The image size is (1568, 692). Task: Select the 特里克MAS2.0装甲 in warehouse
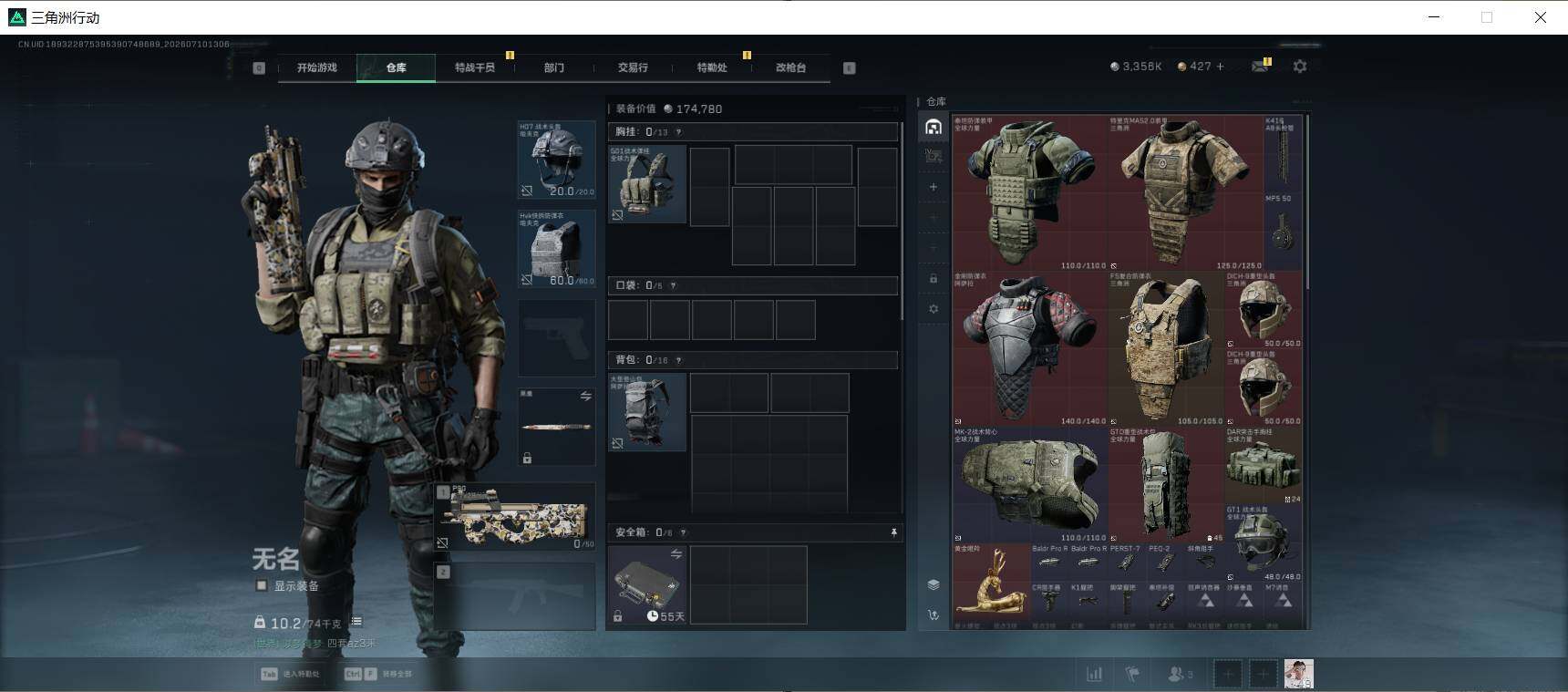tap(1186, 192)
